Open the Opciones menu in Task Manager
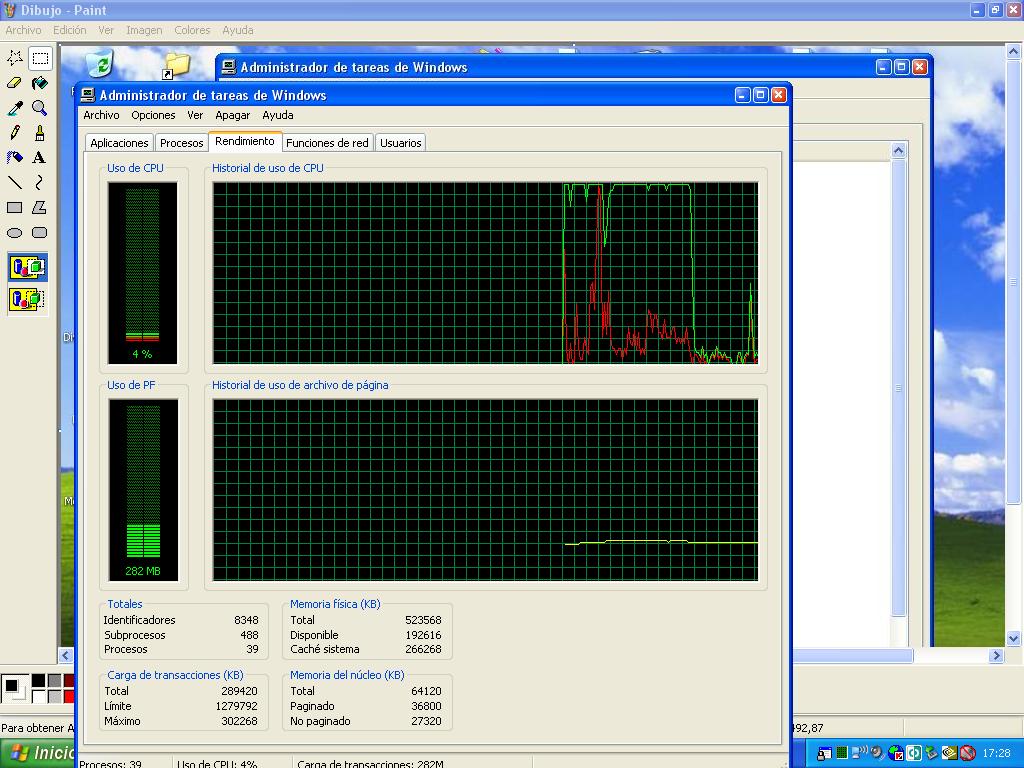Screen dimensions: 1024x768 pyautogui.click(x=153, y=115)
